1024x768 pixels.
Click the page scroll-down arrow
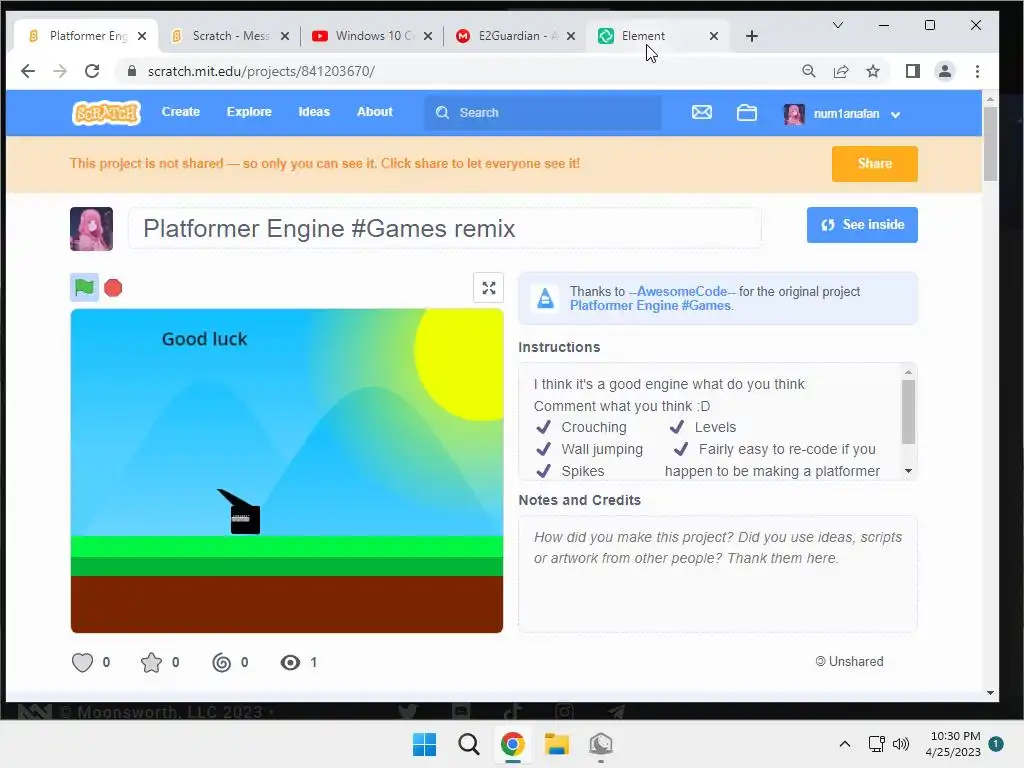[990, 693]
